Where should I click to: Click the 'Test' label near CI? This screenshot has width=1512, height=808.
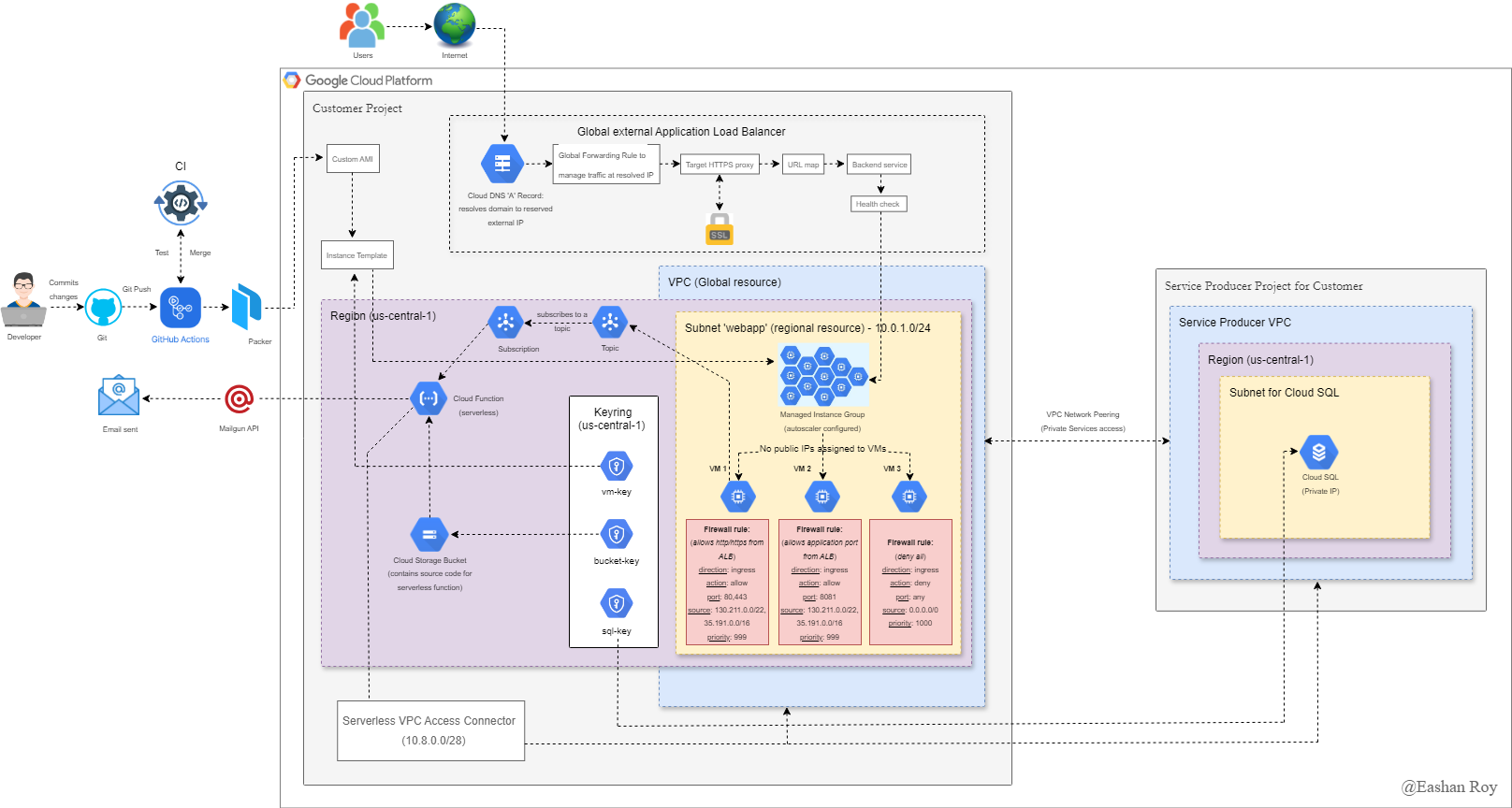point(162,252)
